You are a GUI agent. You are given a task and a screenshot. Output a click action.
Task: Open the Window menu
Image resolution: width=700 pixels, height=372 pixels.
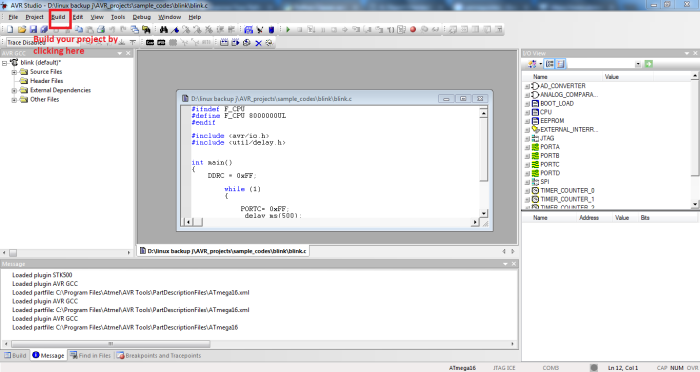pos(170,17)
